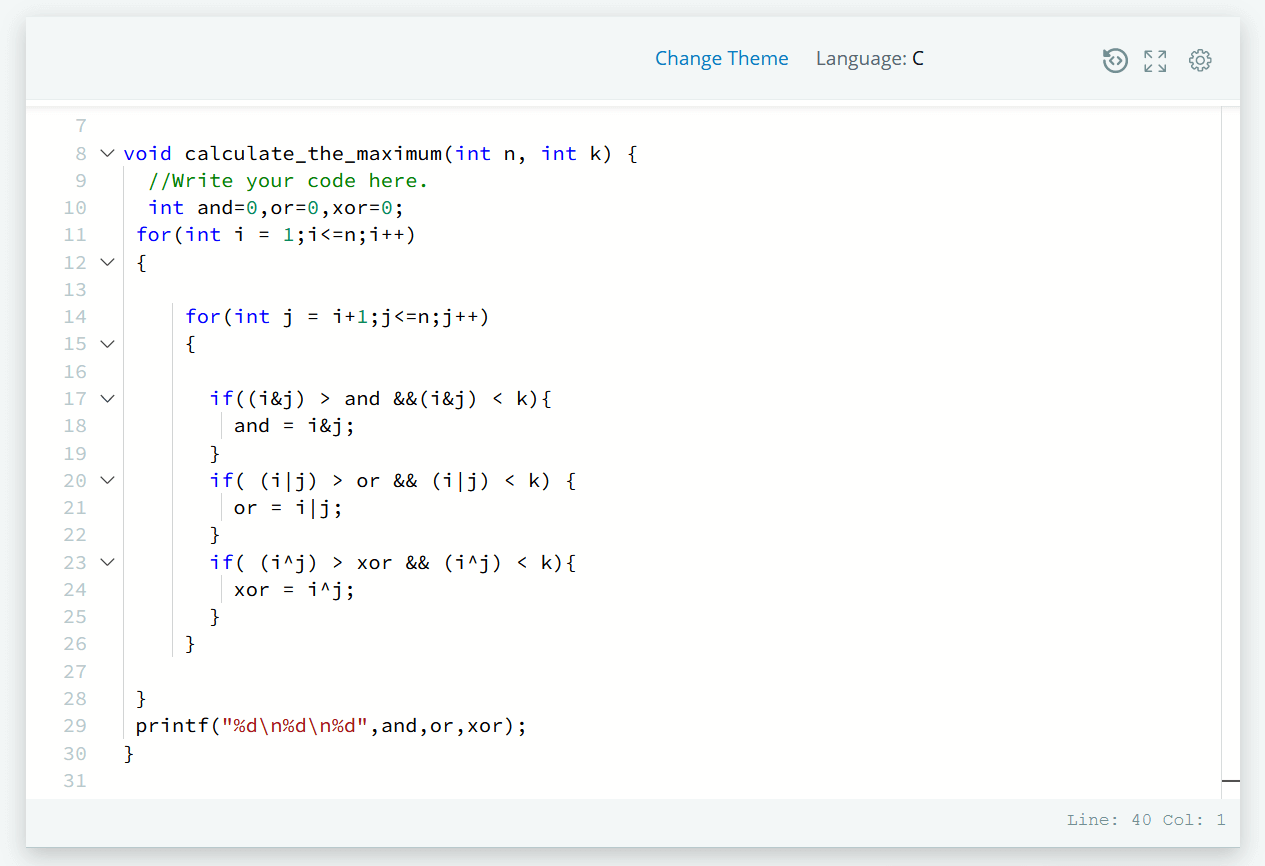Screen dimensions: 1265x866
Task: Collapse the outer for loop block at line 12
Action: point(107,262)
